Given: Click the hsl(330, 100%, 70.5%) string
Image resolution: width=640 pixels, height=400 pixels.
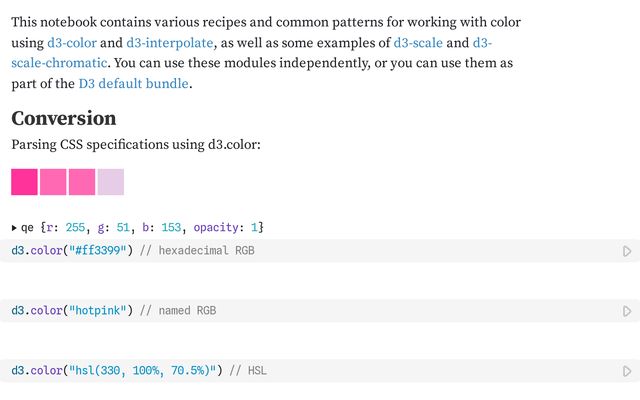Looking at the screenshot, I should [x=142, y=371].
